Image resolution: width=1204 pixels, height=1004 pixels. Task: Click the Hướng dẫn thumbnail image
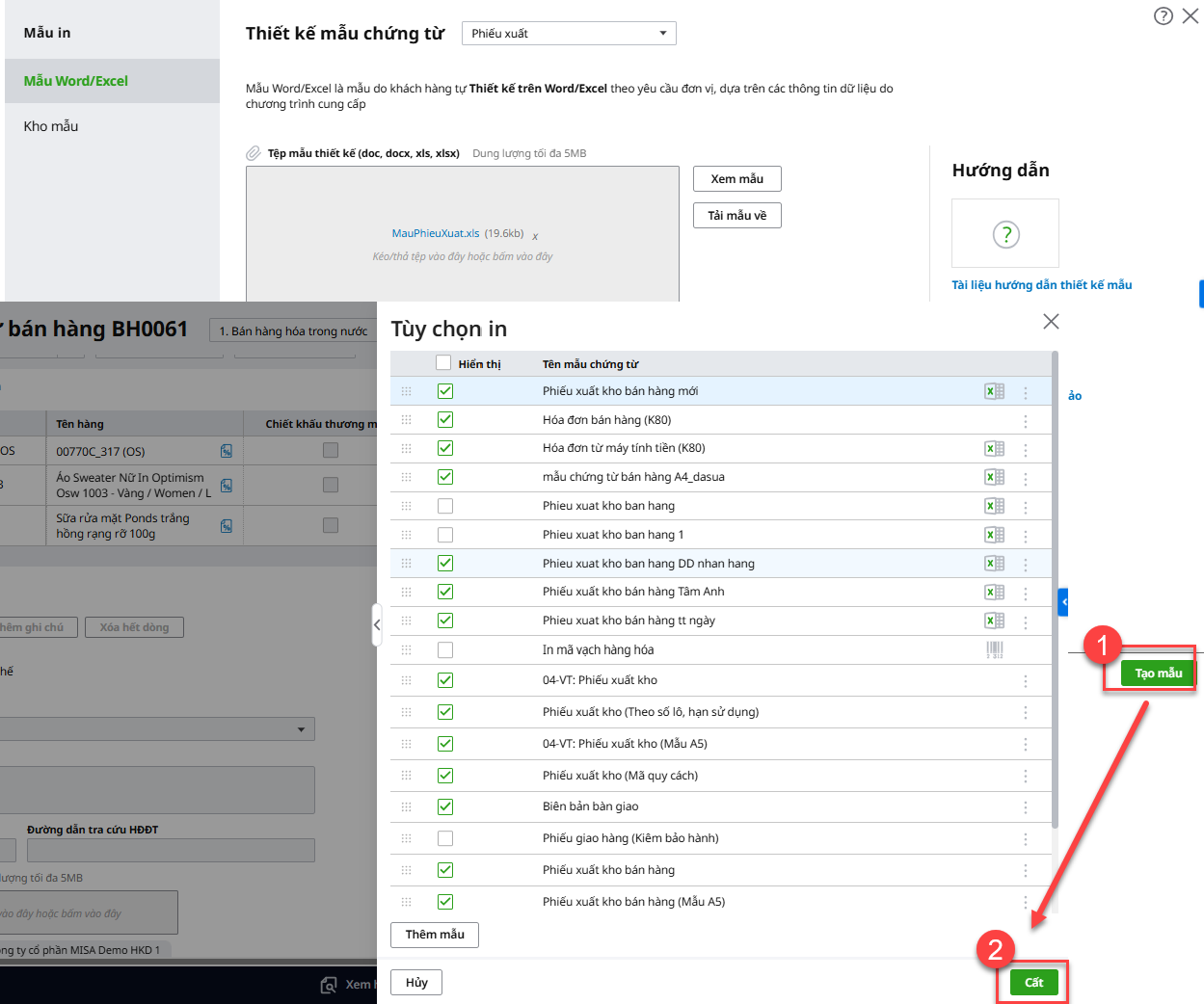1004,233
